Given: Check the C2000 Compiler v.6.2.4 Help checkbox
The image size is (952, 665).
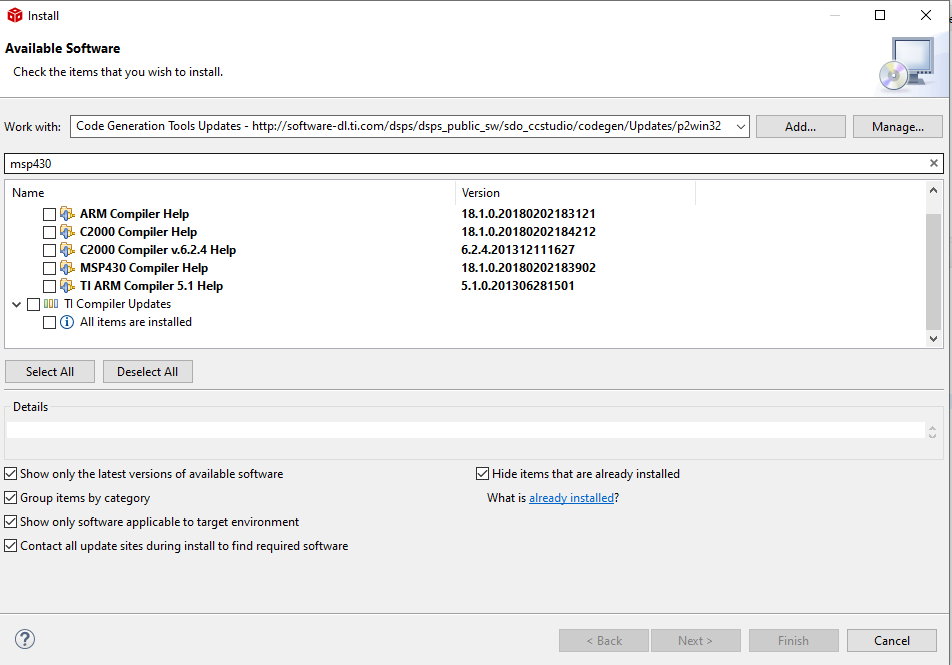Looking at the screenshot, I should 49,250.
